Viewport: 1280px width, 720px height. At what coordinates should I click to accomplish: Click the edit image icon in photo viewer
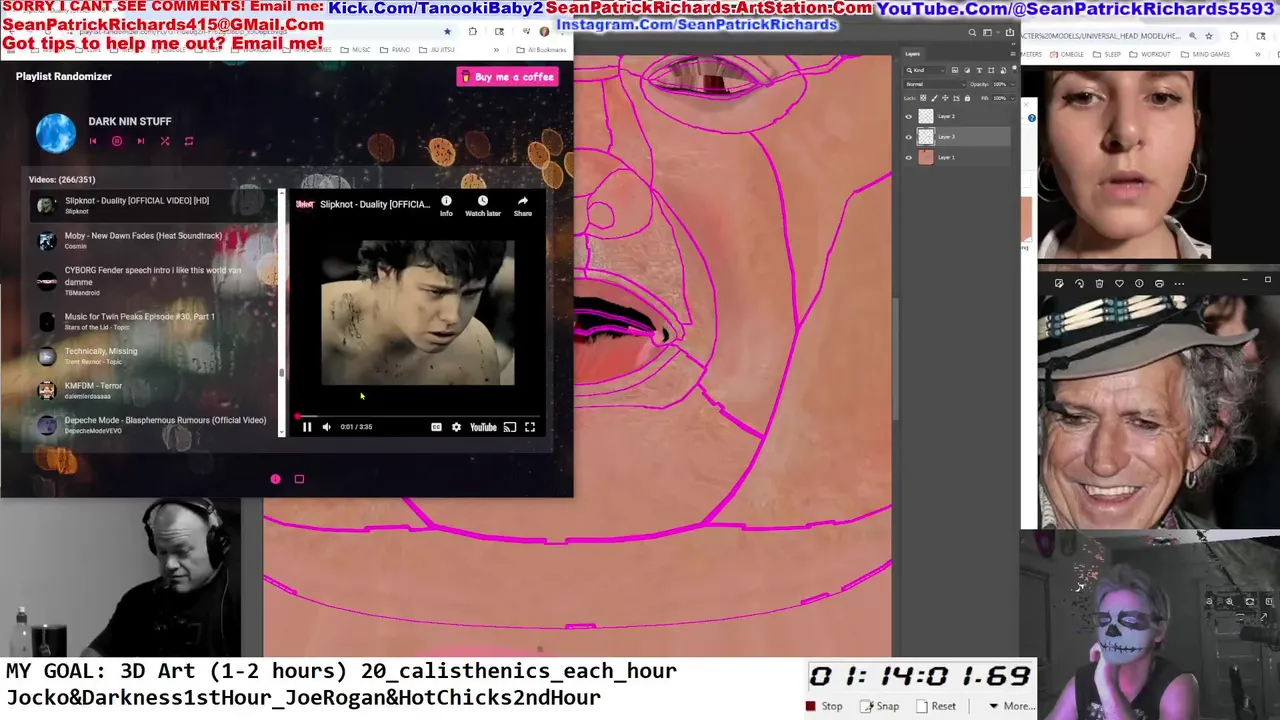click(1059, 283)
